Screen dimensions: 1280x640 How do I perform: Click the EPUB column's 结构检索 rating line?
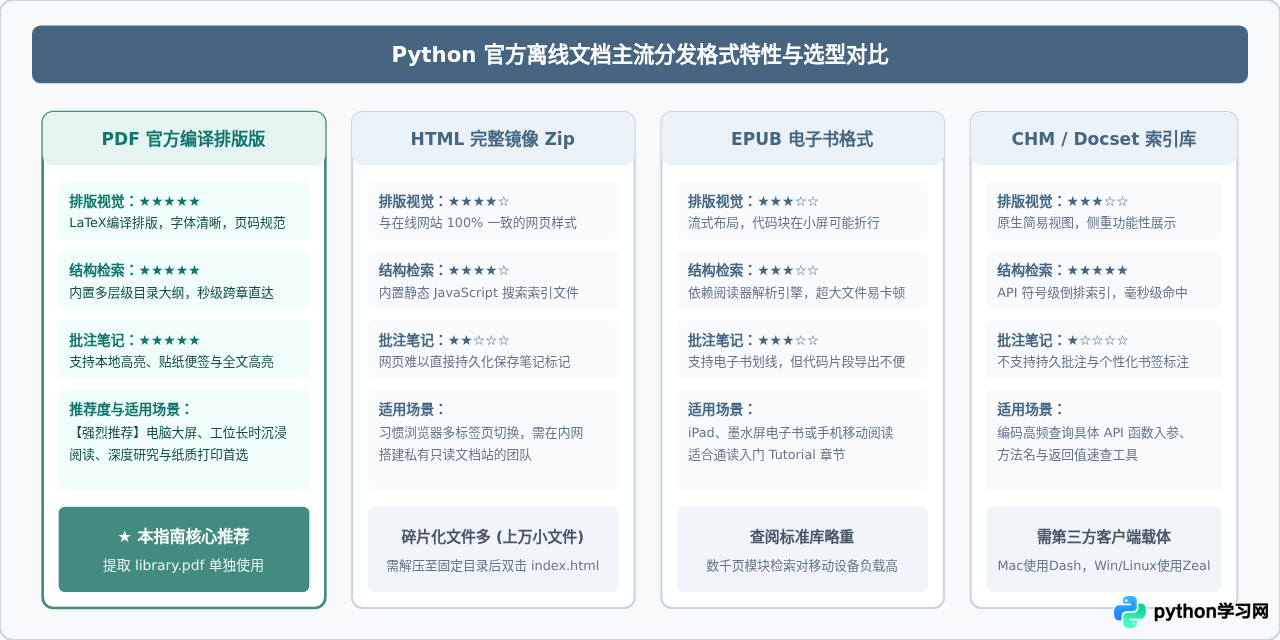pos(754,270)
